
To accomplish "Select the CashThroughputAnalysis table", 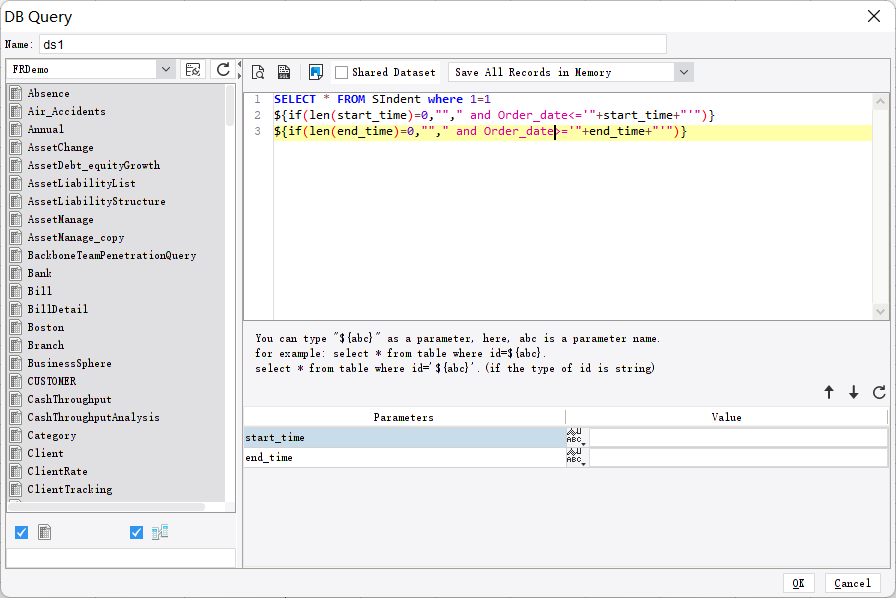I will point(94,417).
